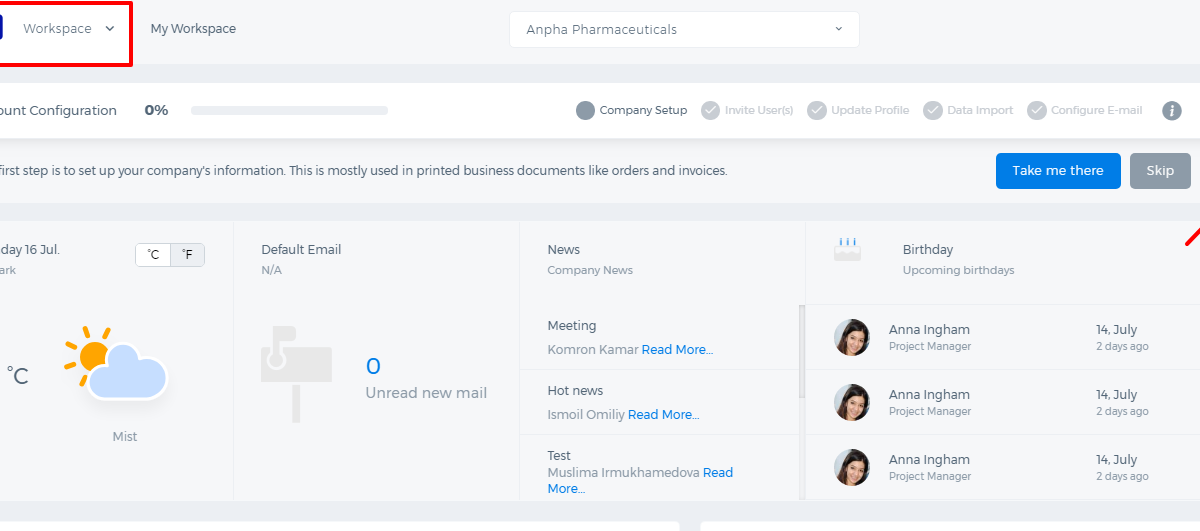Switch temperature unit to °F

coord(188,255)
